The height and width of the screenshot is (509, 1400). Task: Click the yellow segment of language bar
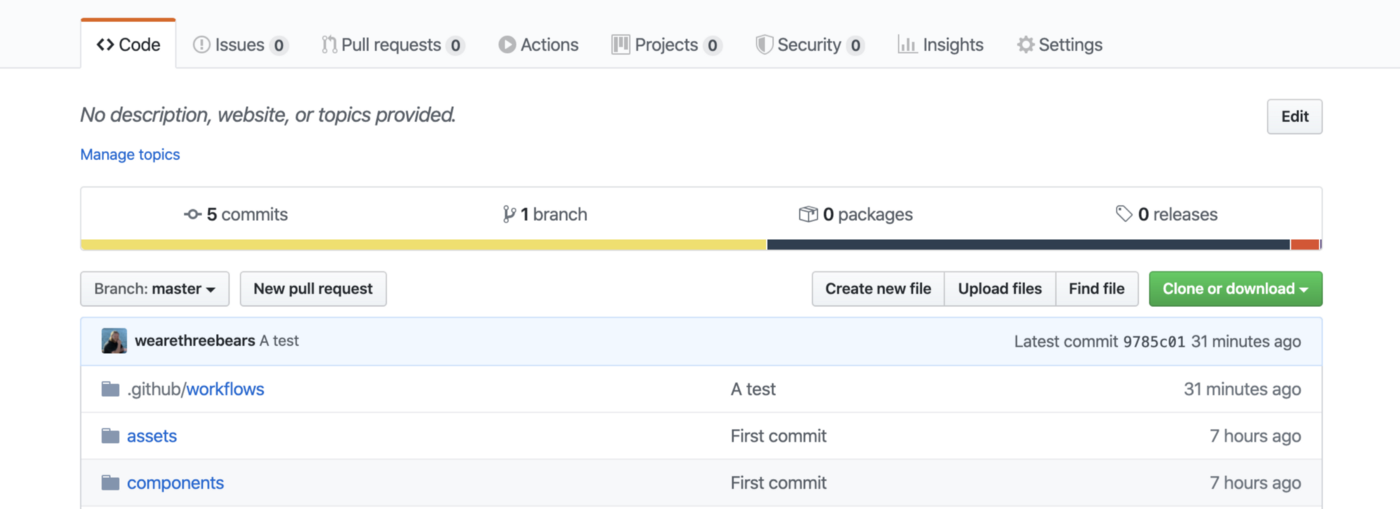[x=423, y=244]
